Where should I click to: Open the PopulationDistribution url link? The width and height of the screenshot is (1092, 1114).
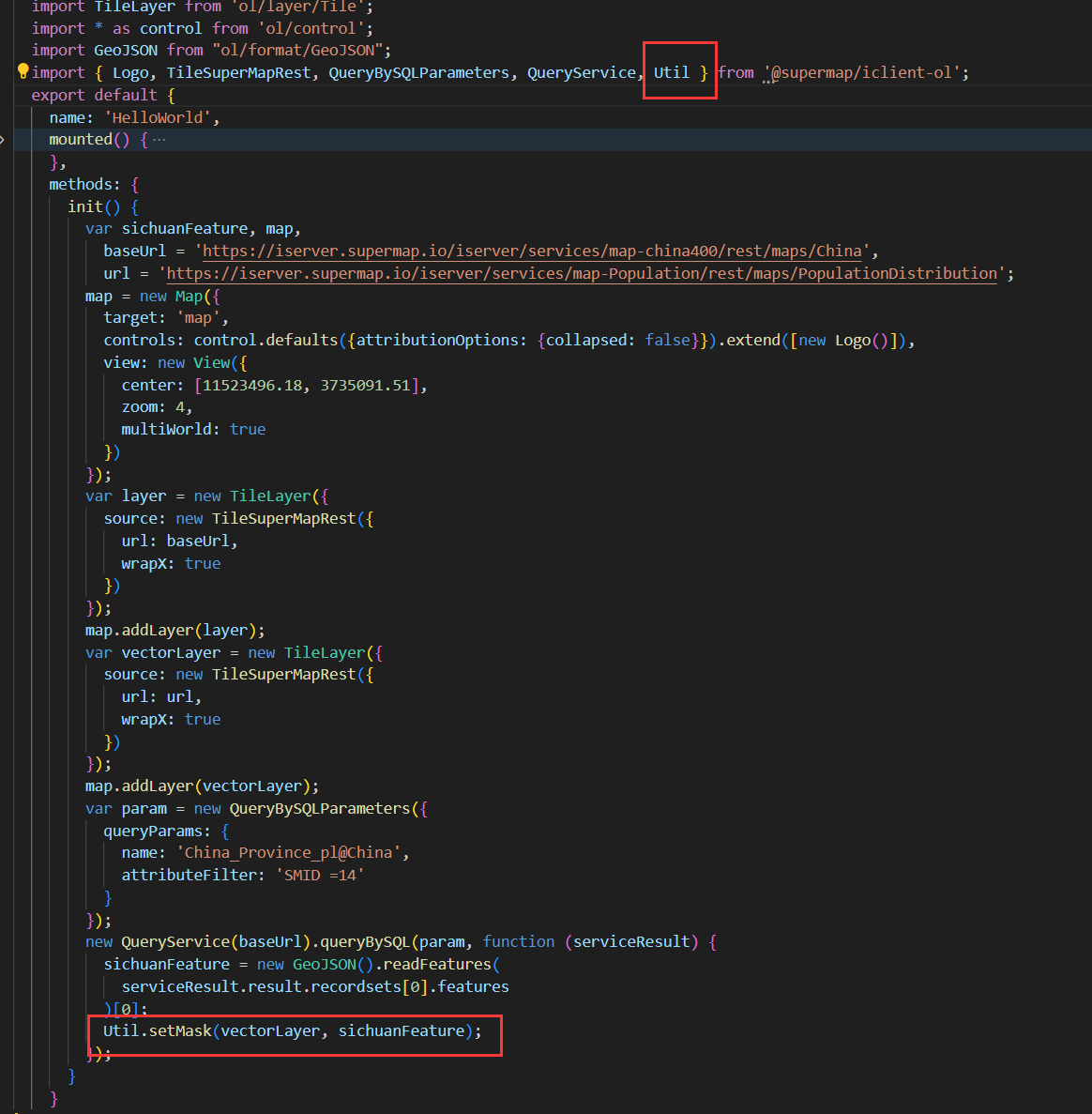click(x=582, y=273)
